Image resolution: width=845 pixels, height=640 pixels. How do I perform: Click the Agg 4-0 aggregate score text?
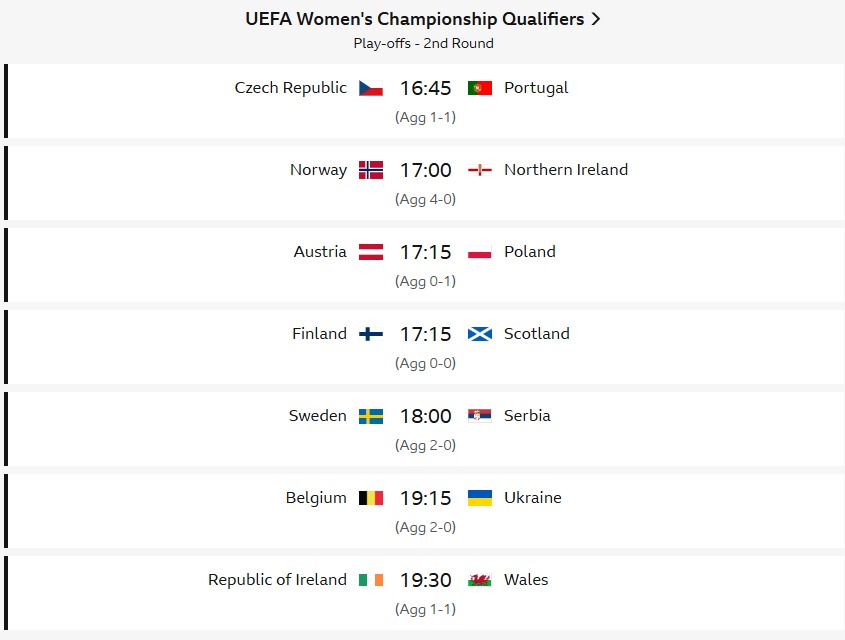tap(425, 199)
